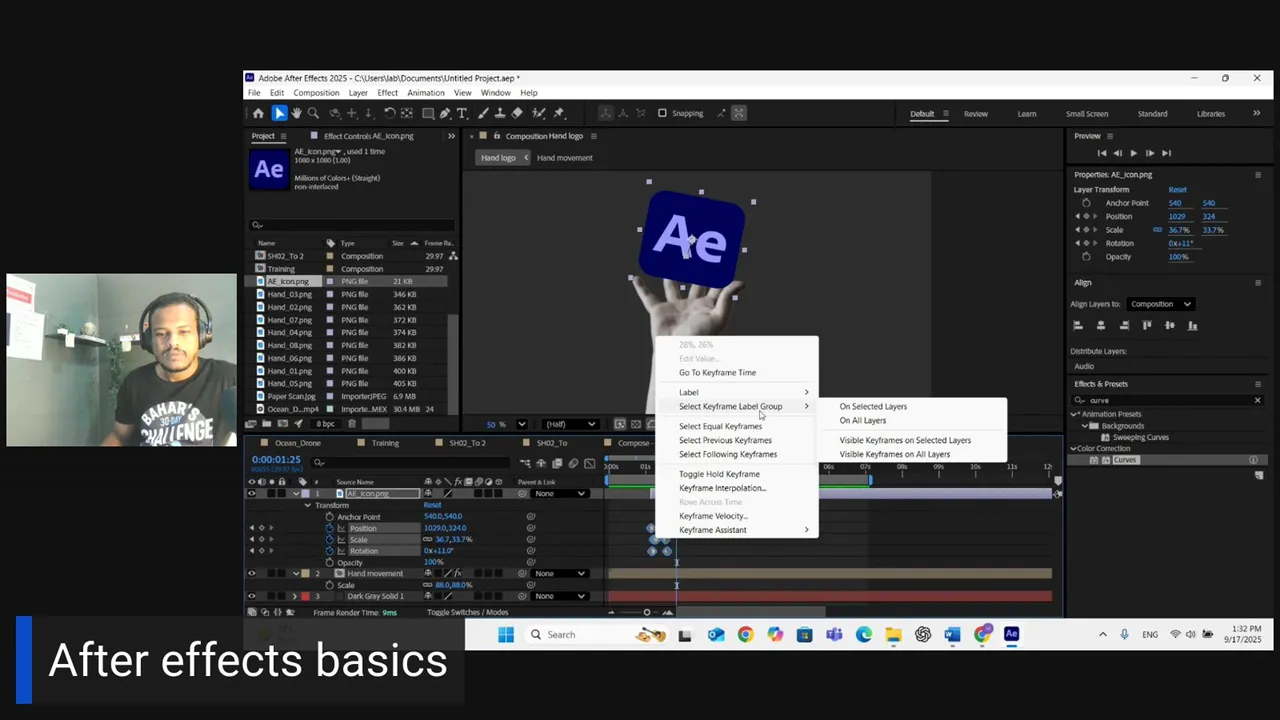
Task: Collapse the Transform property group
Action: click(307, 505)
